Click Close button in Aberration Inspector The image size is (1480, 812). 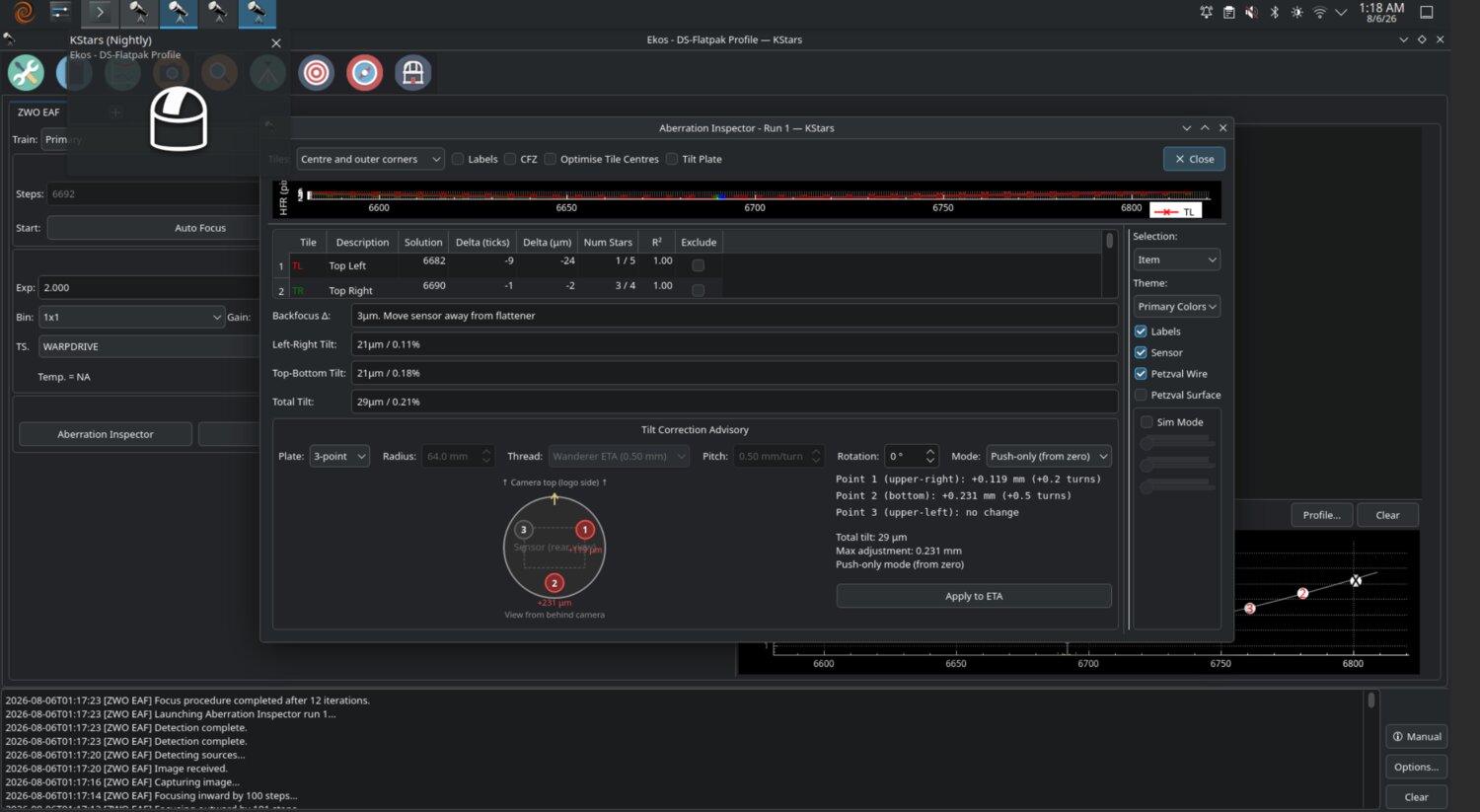pyautogui.click(x=1194, y=159)
